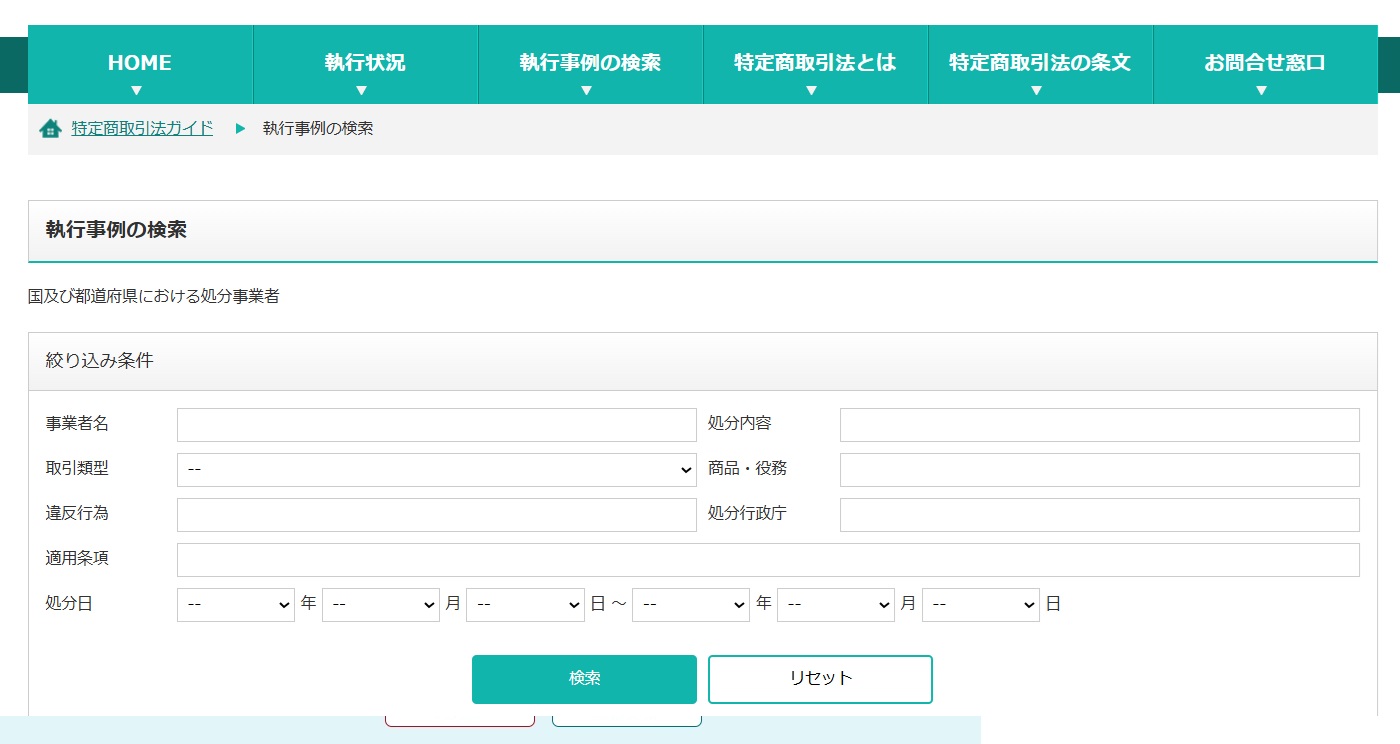The height and width of the screenshot is (744, 1400).
Task: Focus the 処分内容 text field
Action: tap(1099, 424)
